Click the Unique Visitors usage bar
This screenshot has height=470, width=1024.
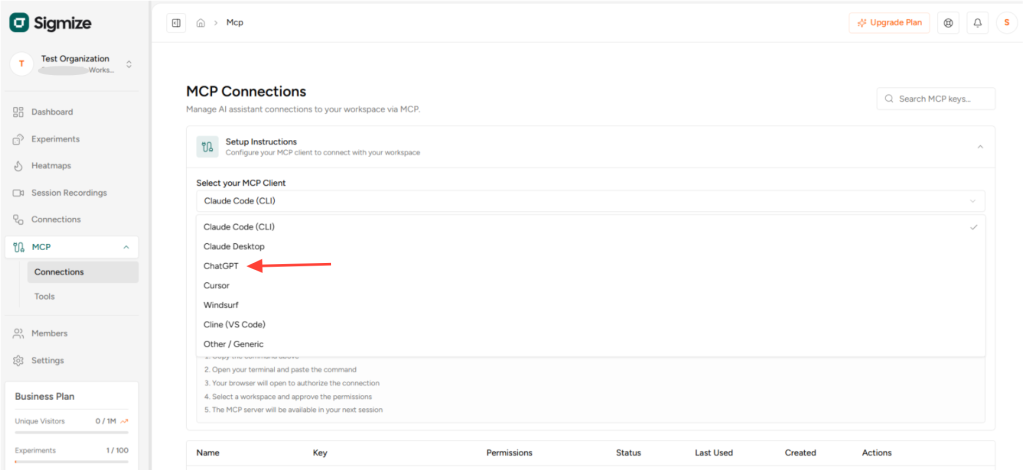click(x=72, y=432)
